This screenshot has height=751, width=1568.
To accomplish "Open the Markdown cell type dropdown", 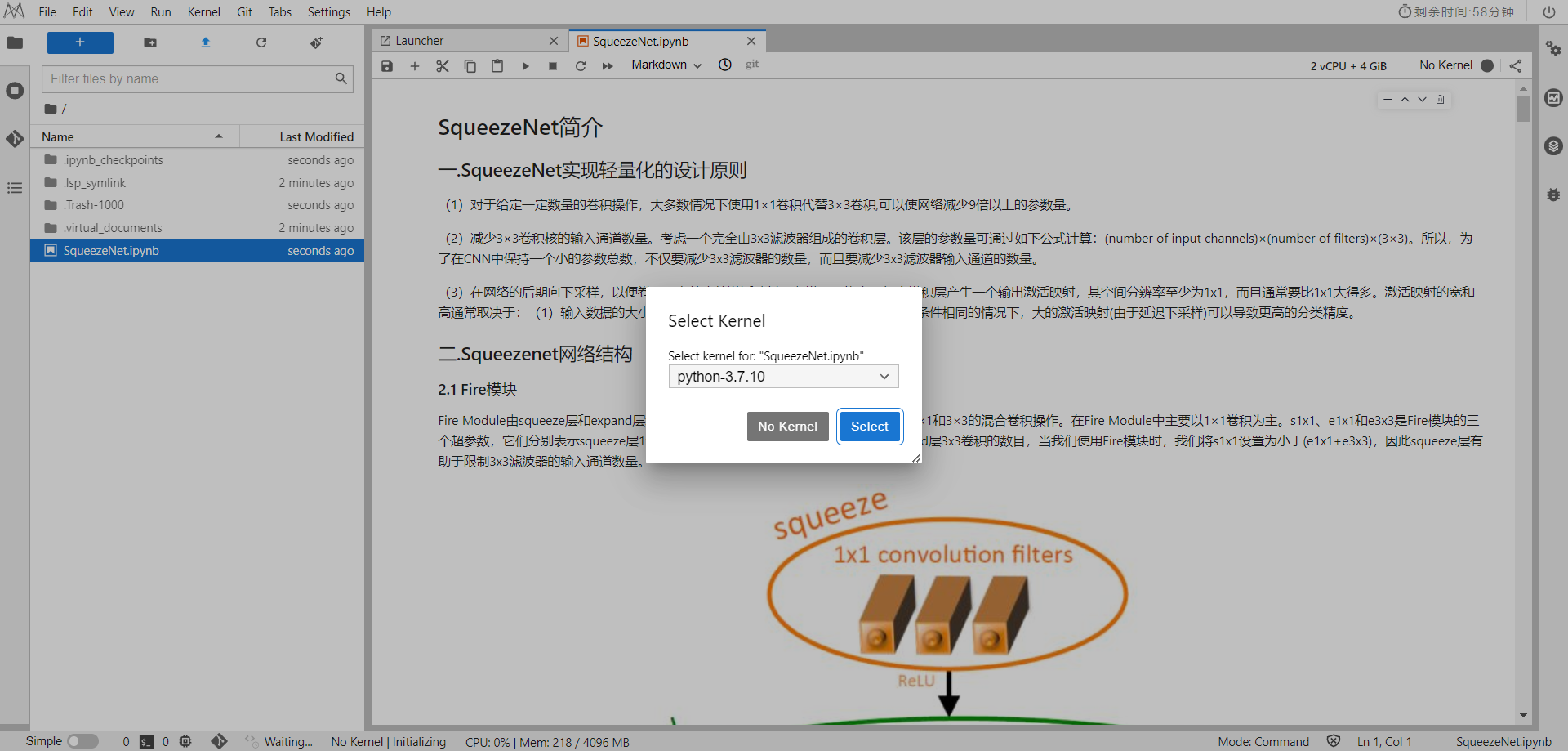I will (665, 65).
